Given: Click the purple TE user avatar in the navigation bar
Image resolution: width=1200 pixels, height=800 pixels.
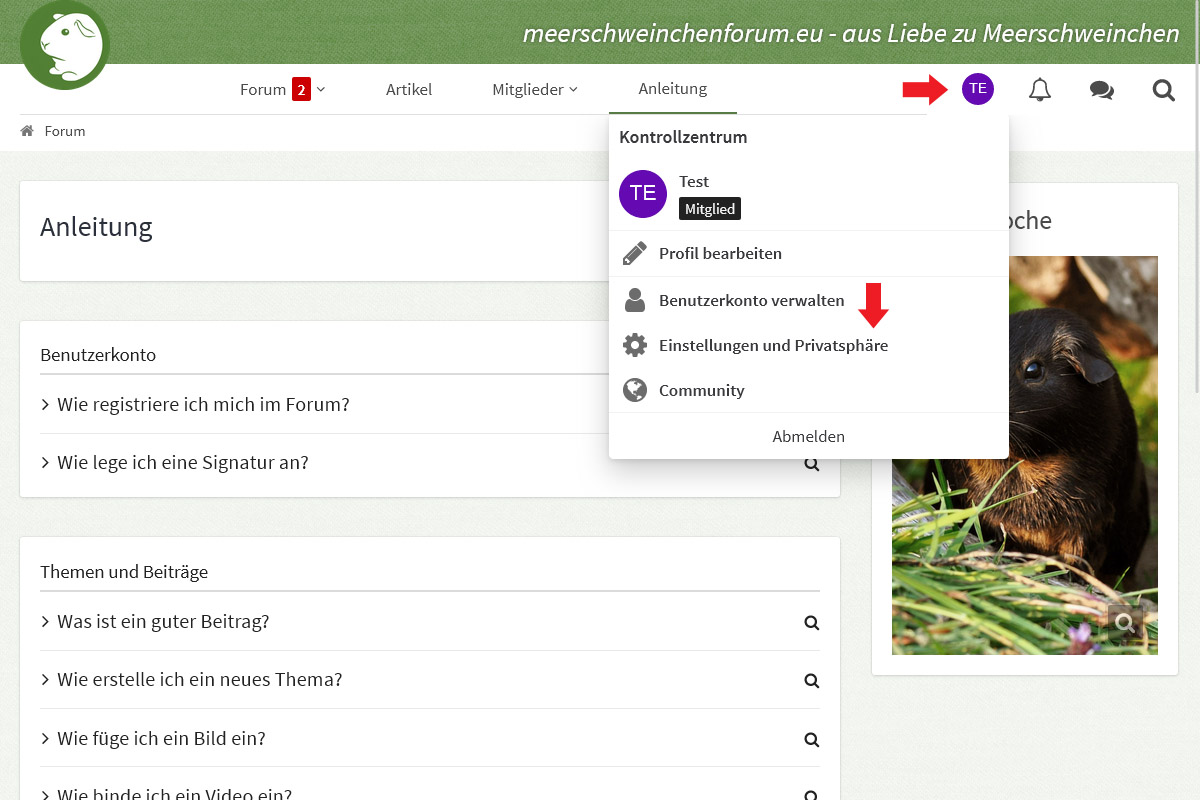Looking at the screenshot, I should pyautogui.click(x=978, y=89).
